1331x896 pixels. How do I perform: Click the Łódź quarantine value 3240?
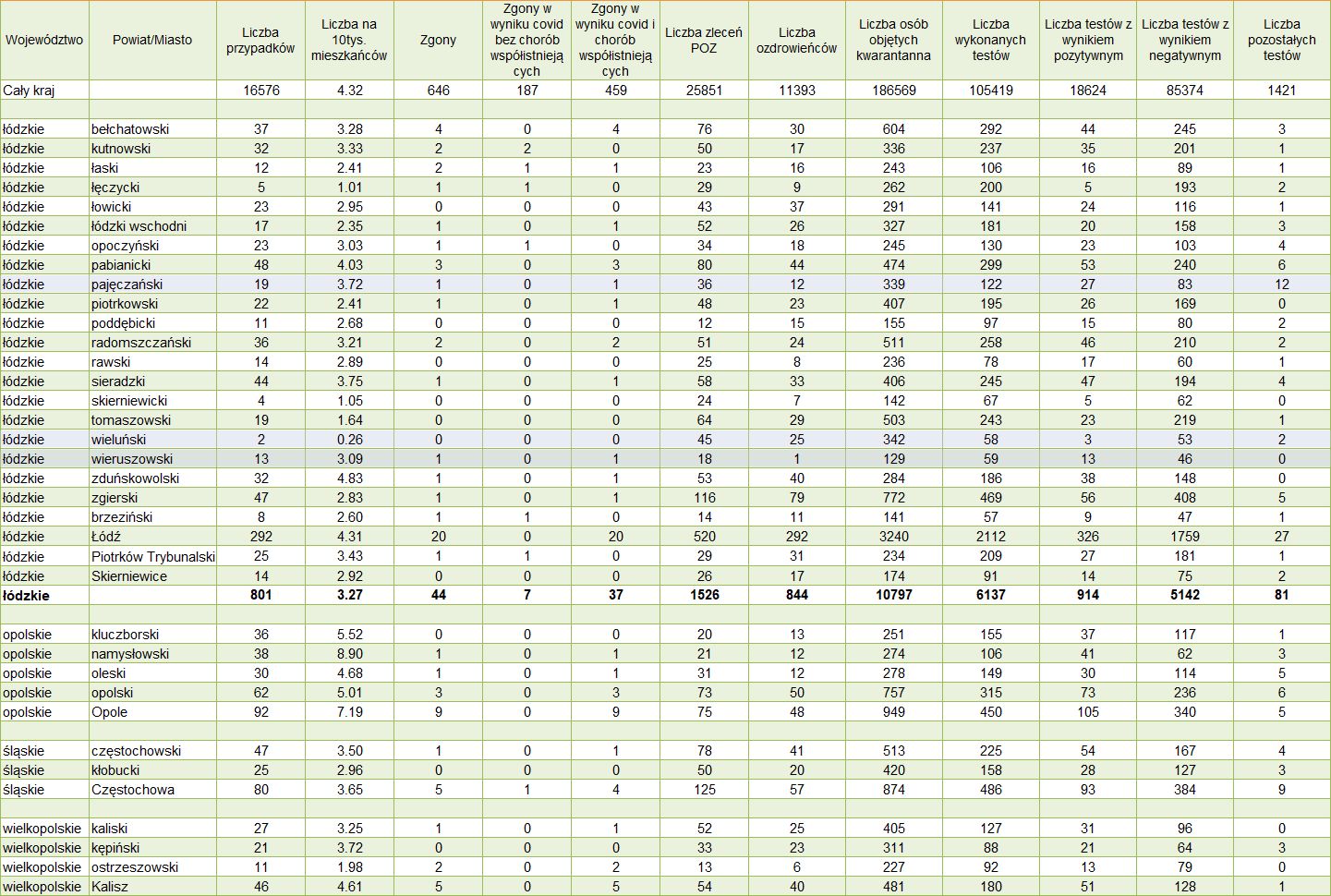click(x=893, y=537)
